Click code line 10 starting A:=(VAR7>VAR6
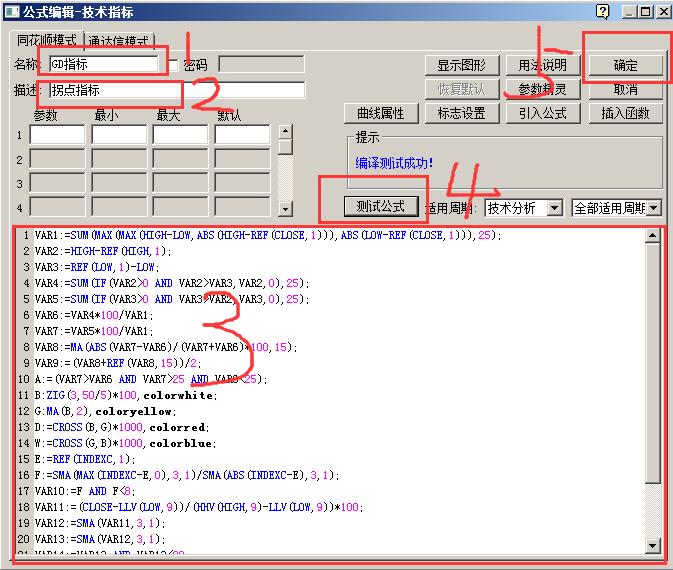Screen dimensions: 673x570 [x=151, y=379]
